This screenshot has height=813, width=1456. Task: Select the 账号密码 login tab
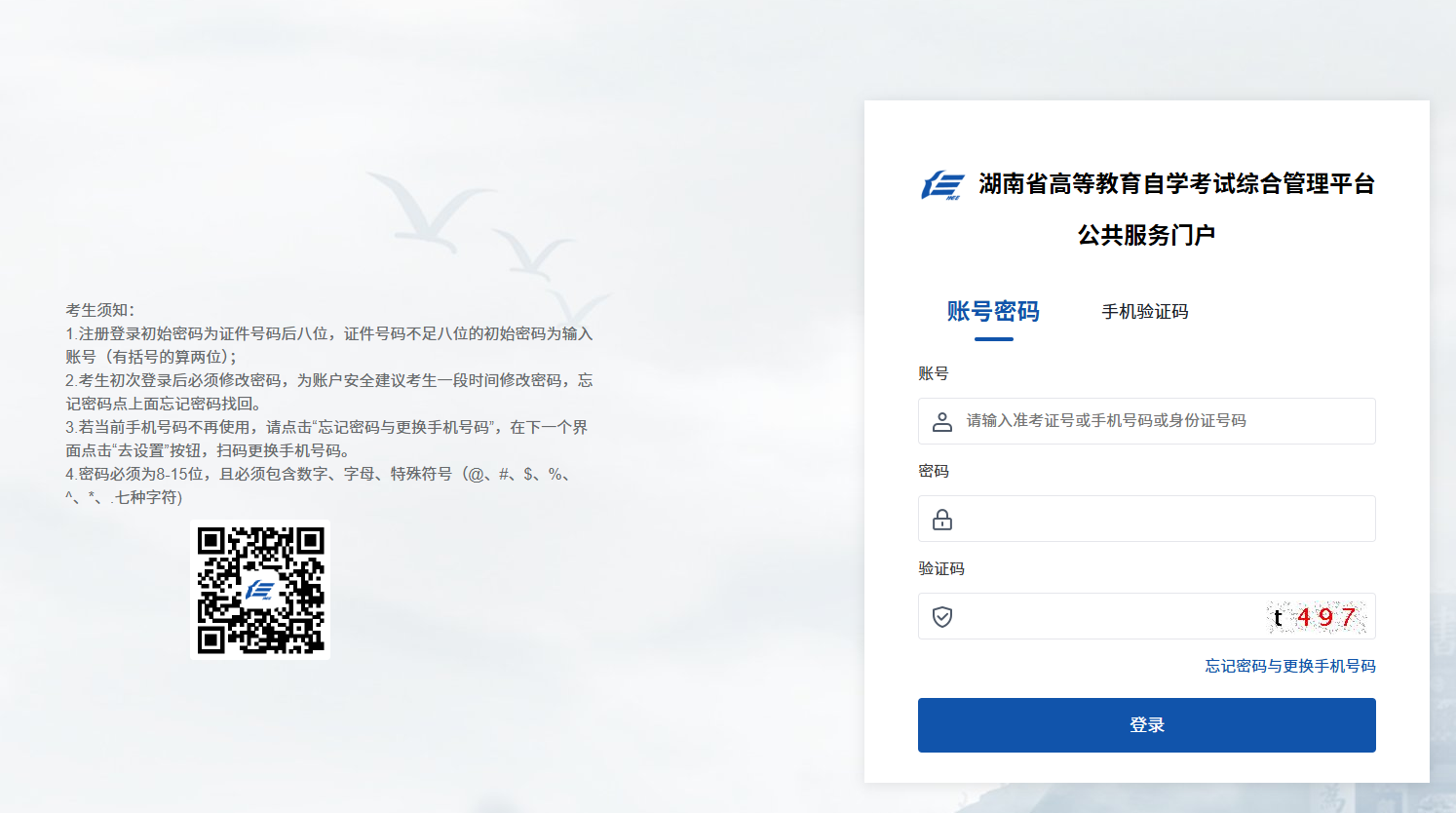(x=993, y=312)
